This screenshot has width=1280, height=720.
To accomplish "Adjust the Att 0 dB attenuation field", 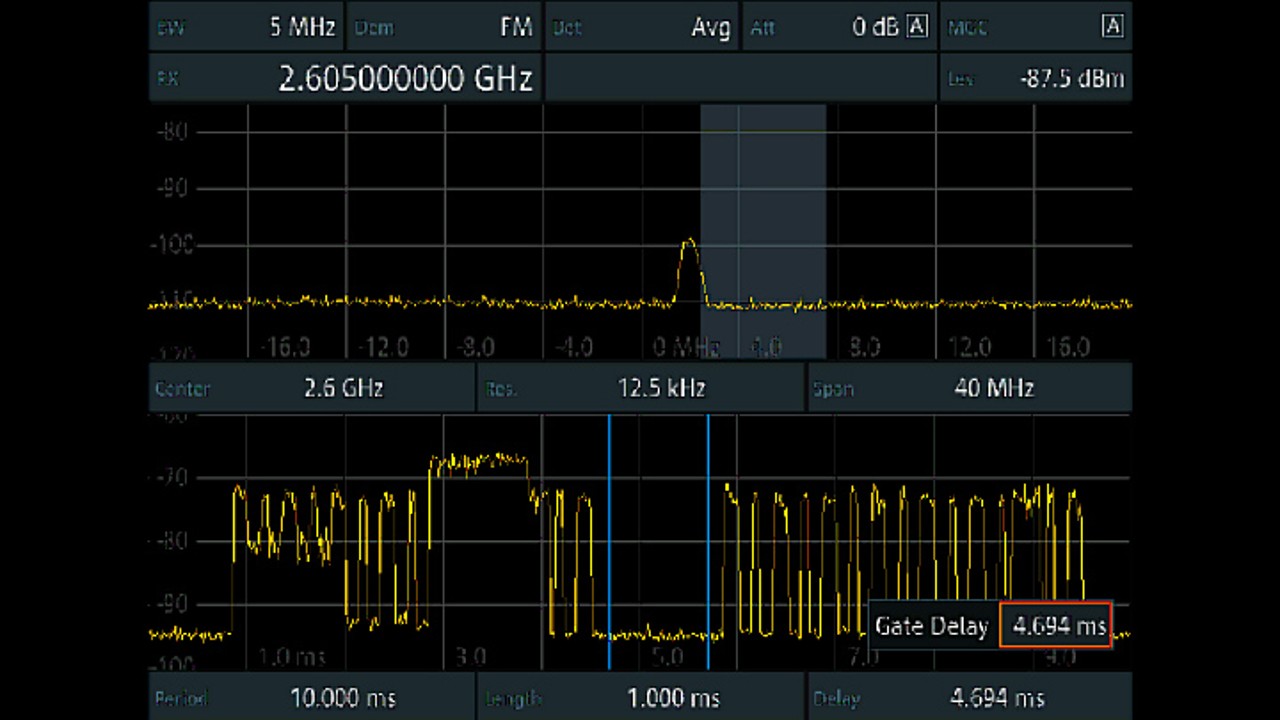I will (839, 27).
